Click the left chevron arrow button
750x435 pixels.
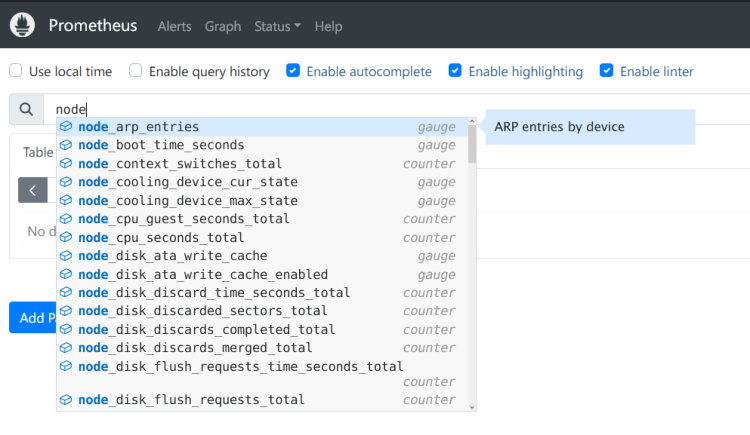point(32,189)
